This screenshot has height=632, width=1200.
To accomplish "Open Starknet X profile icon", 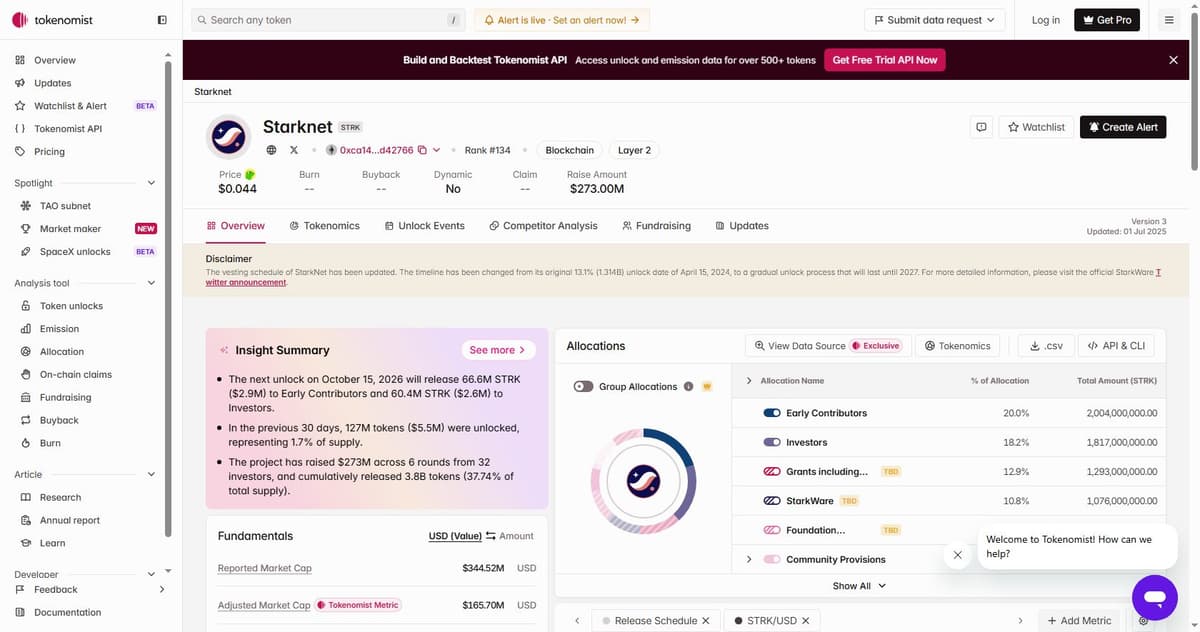I will (294, 150).
